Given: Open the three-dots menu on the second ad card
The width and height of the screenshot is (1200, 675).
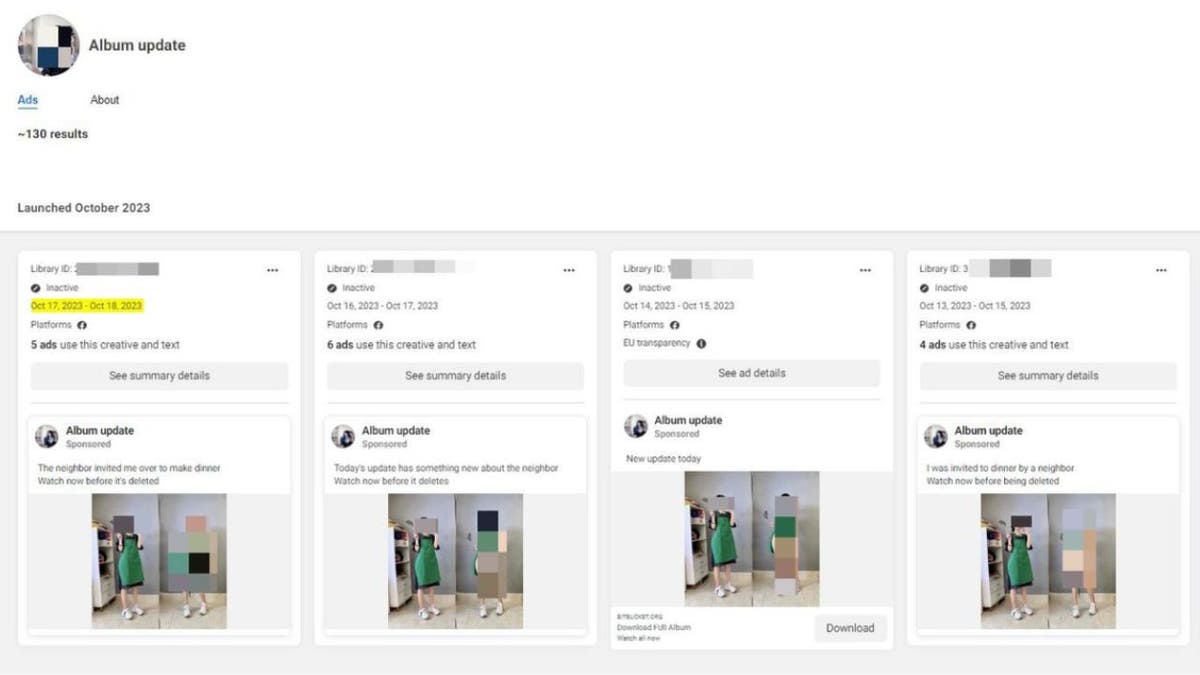Looking at the screenshot, I should [569, 270].
